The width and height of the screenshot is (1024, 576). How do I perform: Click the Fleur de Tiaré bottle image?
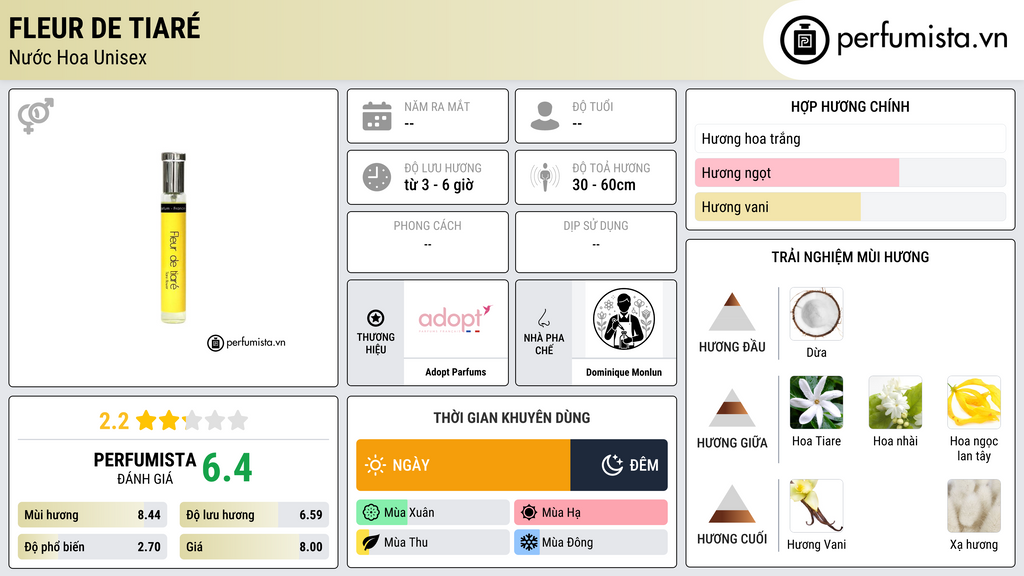(174, 238)
